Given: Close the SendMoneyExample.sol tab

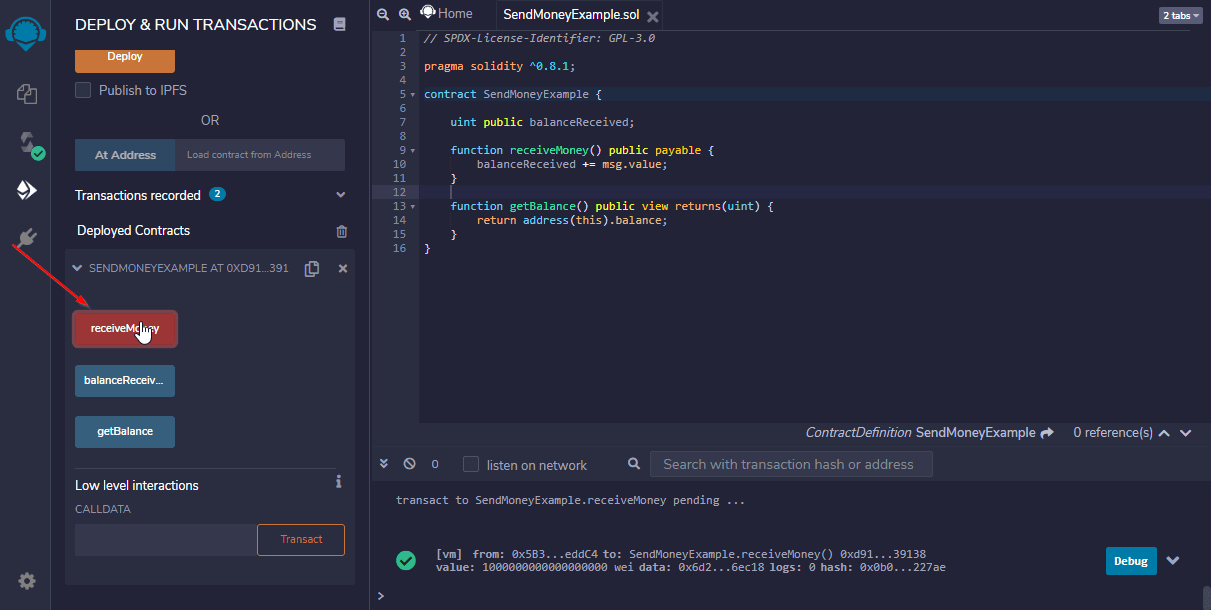Looking at the screenshot, I should click(653, 16).
